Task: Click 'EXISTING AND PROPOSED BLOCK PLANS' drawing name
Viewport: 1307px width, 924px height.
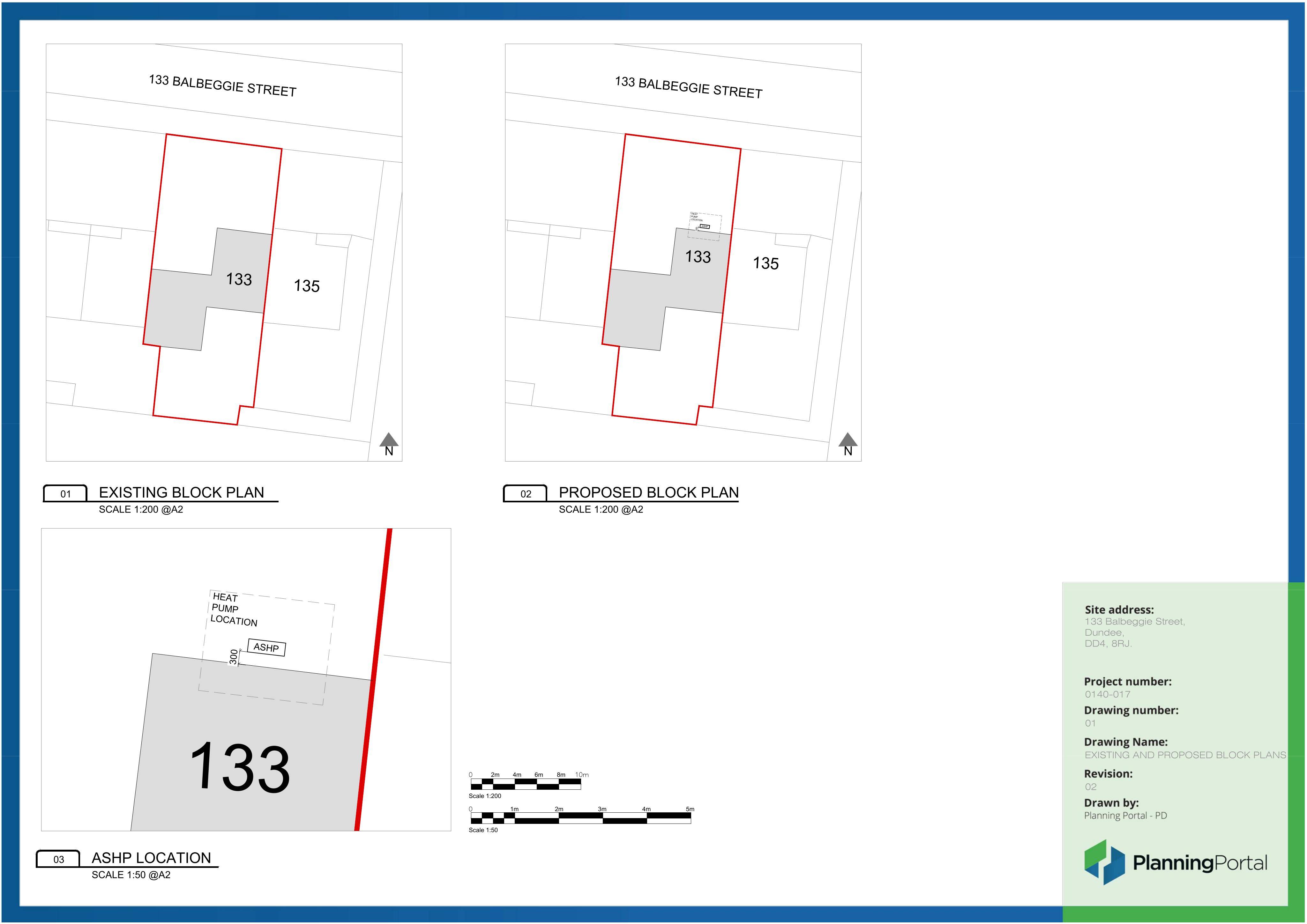Action: coord(1185,755)
